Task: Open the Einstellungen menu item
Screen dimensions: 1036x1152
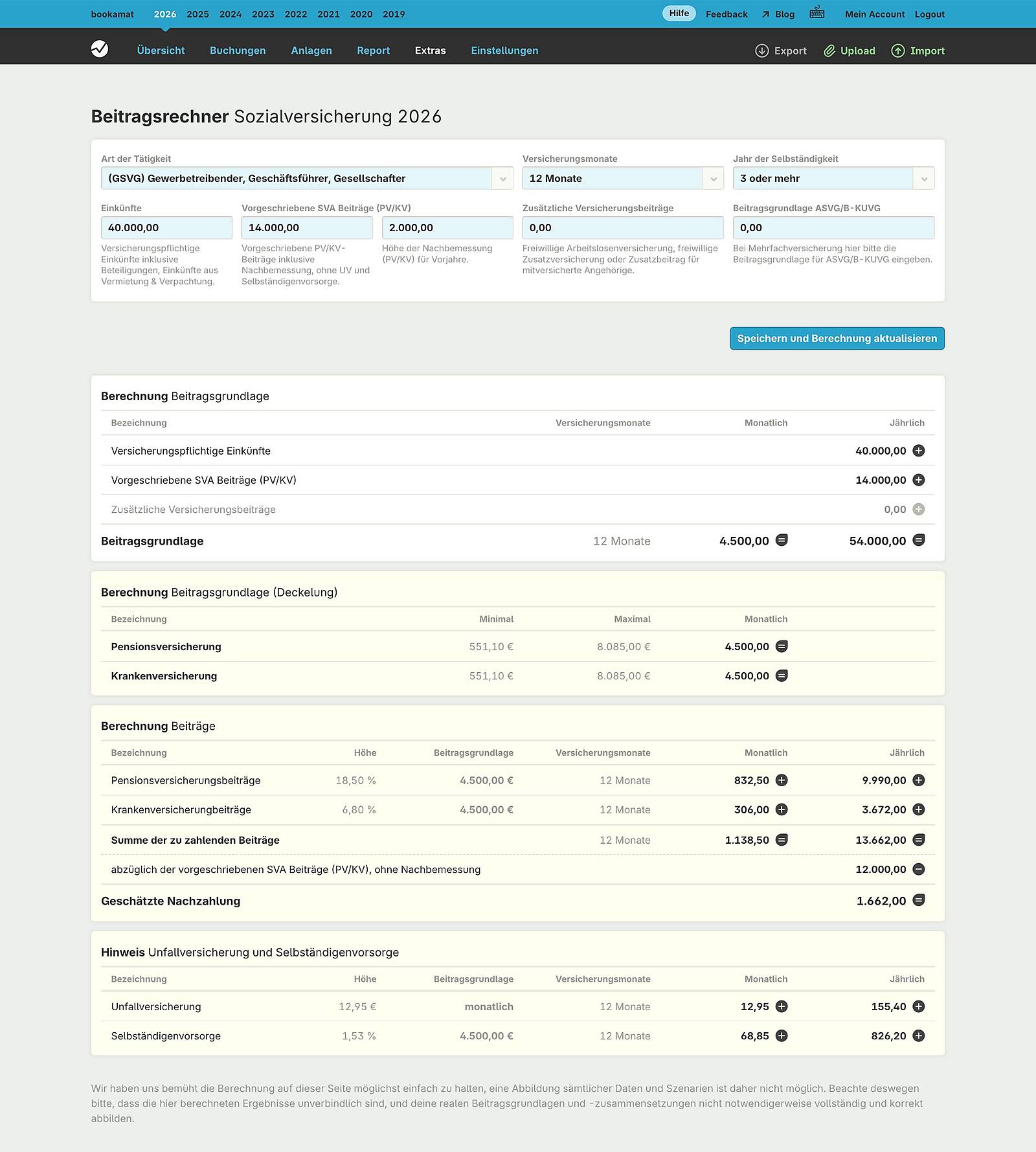Action: pos(504,51)
